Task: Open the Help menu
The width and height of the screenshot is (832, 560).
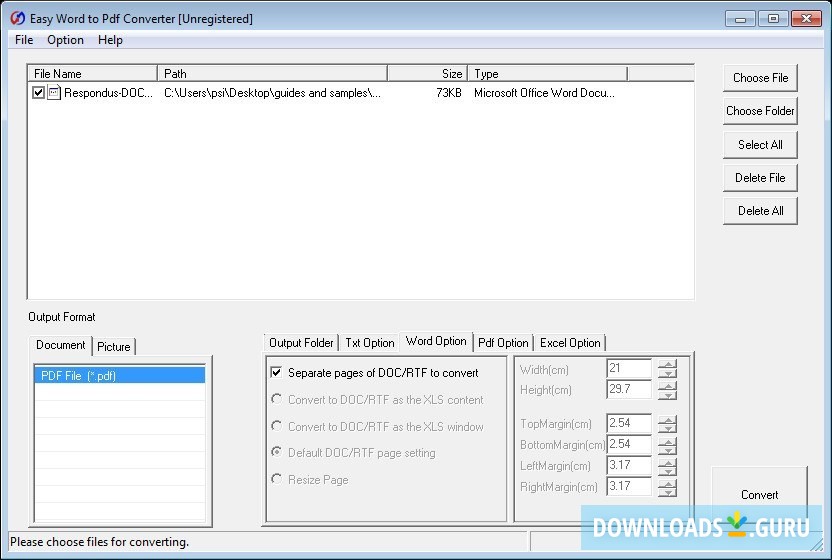Action: (x=110, y=40)
